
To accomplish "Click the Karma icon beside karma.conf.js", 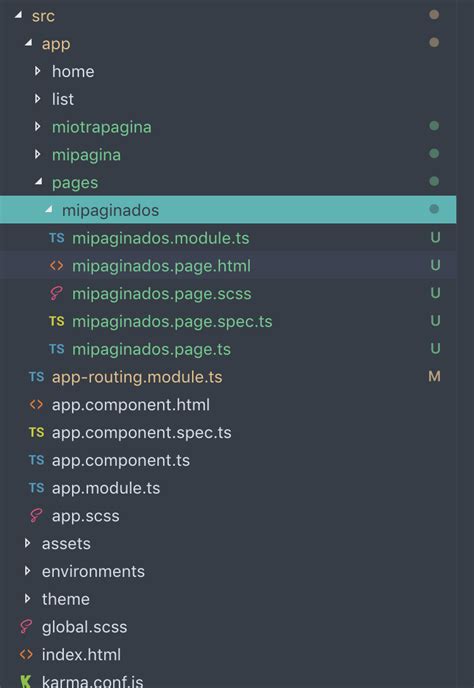I will (x=26, y=681).
